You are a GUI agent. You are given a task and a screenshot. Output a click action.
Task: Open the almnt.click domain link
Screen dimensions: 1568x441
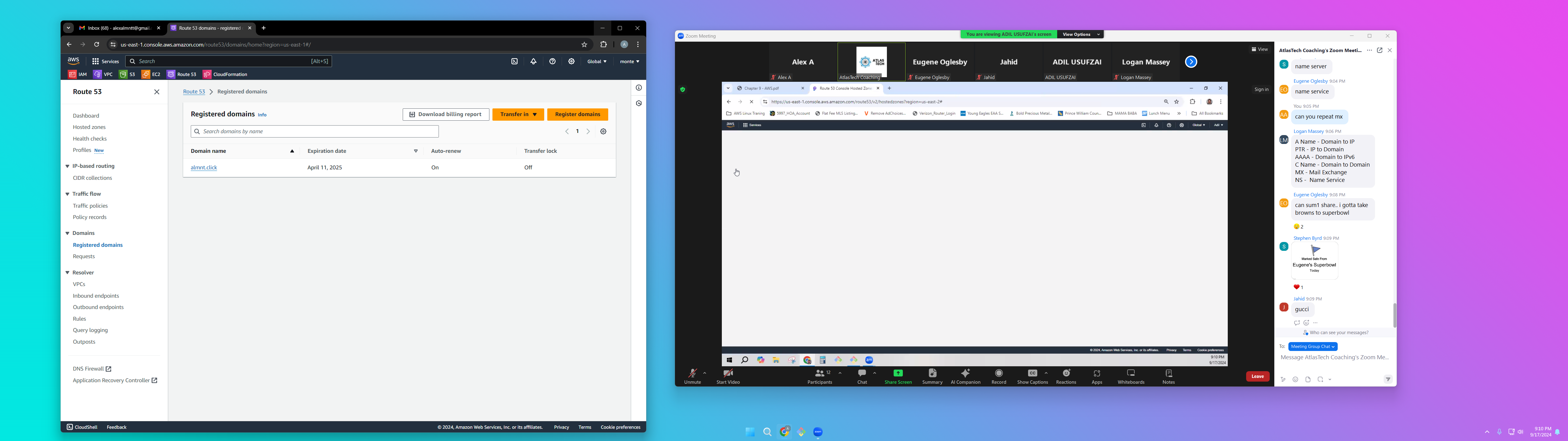tap(204, 168)
